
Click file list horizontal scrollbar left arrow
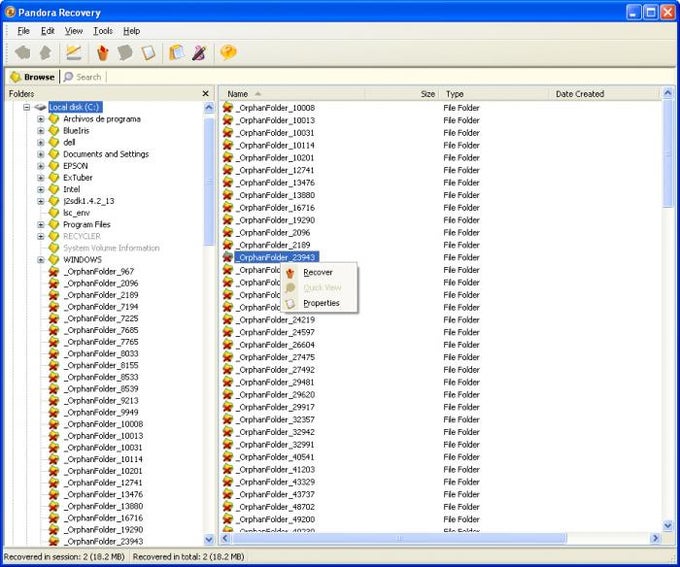225,538
